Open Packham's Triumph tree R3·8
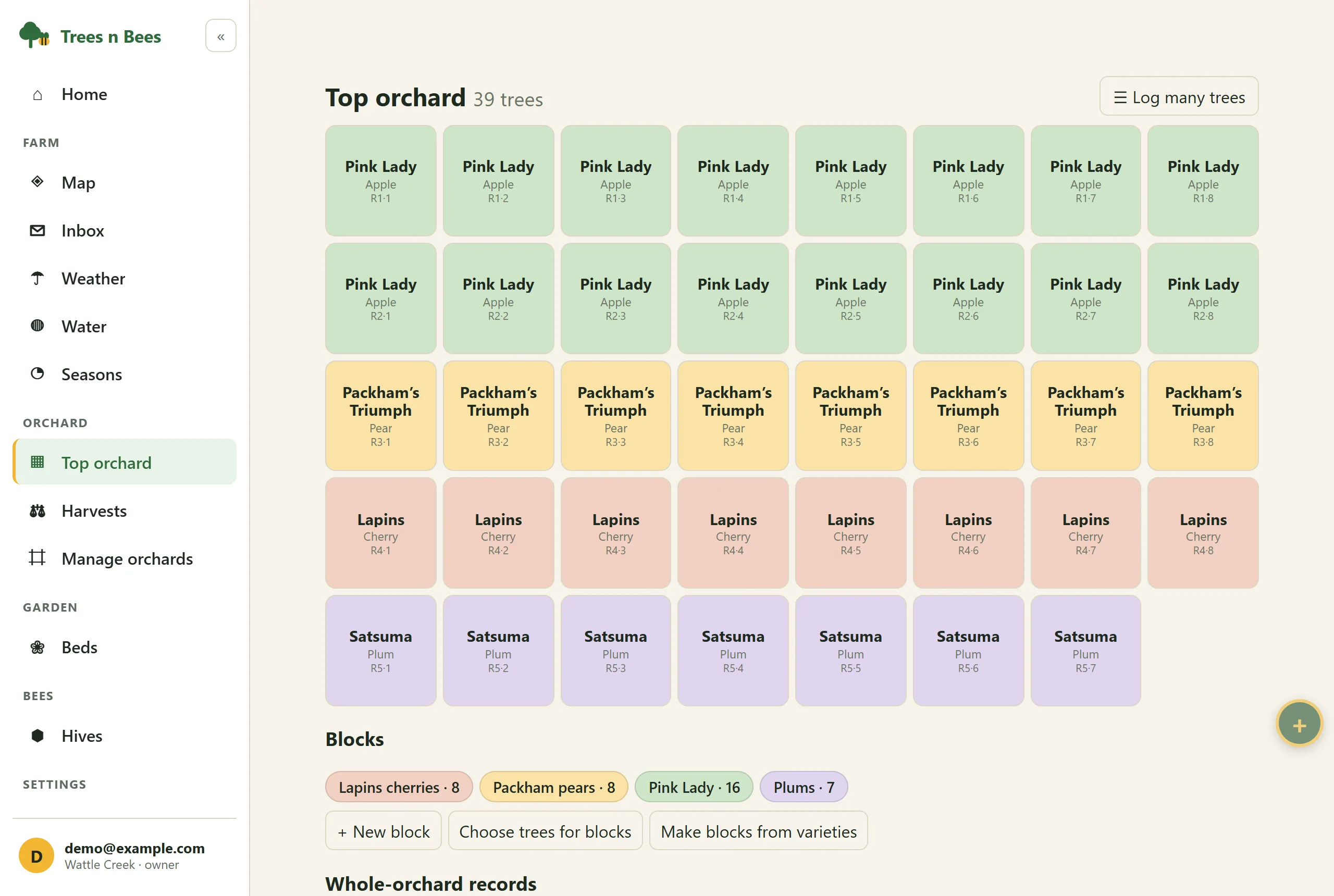This screenshot has width=1334, height=896. point(1203,415)
